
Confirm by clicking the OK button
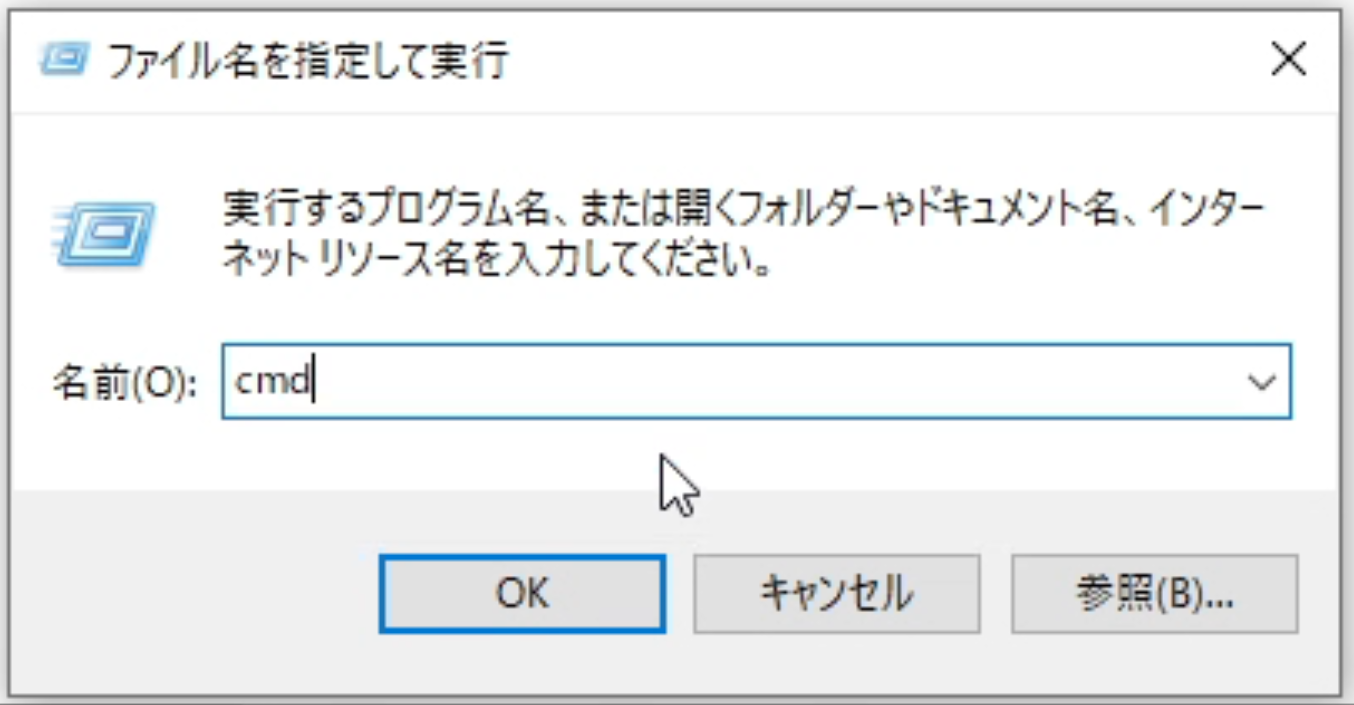tap(522, 593)
